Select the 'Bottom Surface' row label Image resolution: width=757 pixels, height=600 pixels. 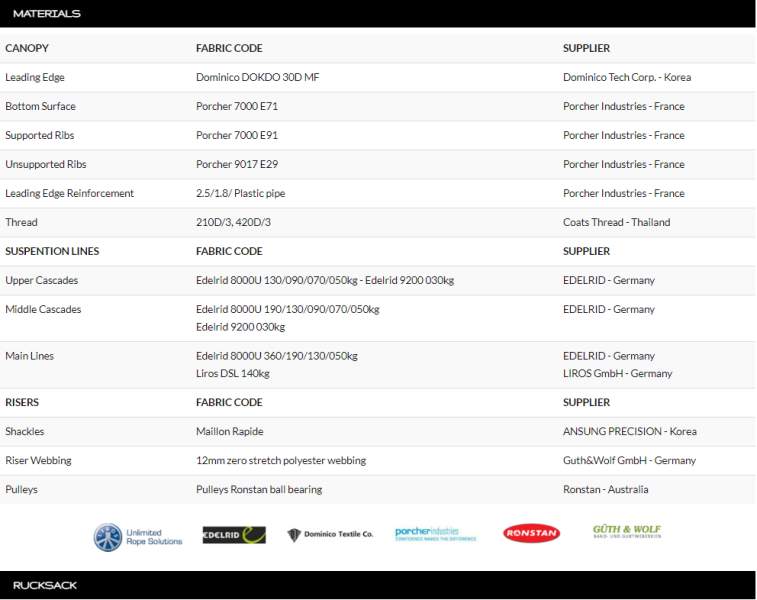coord(41,106)
